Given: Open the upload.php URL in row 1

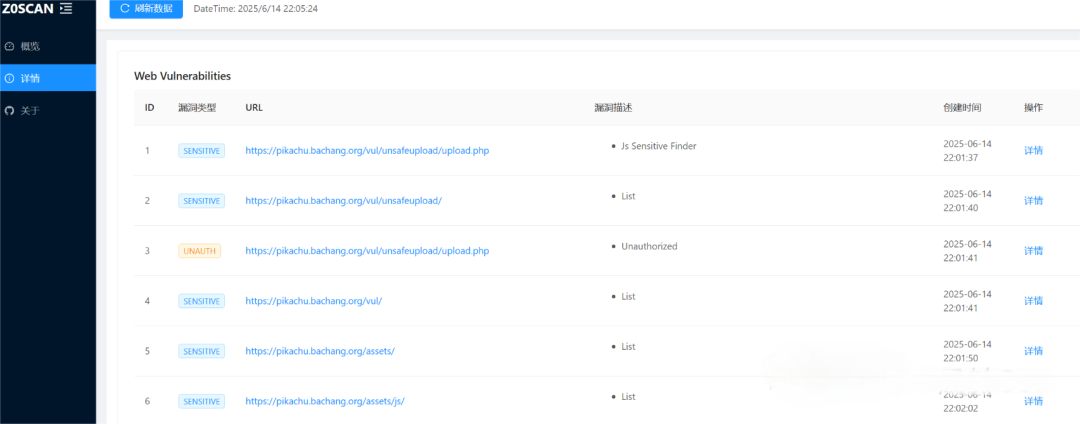Looking at the screenshot, I should click(x=367, y=151).
